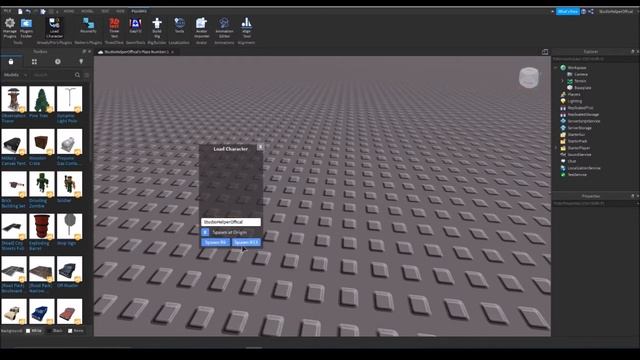This screenshot has height=360, width=640.
Task: Select White background option
Action: coord(34,331)
